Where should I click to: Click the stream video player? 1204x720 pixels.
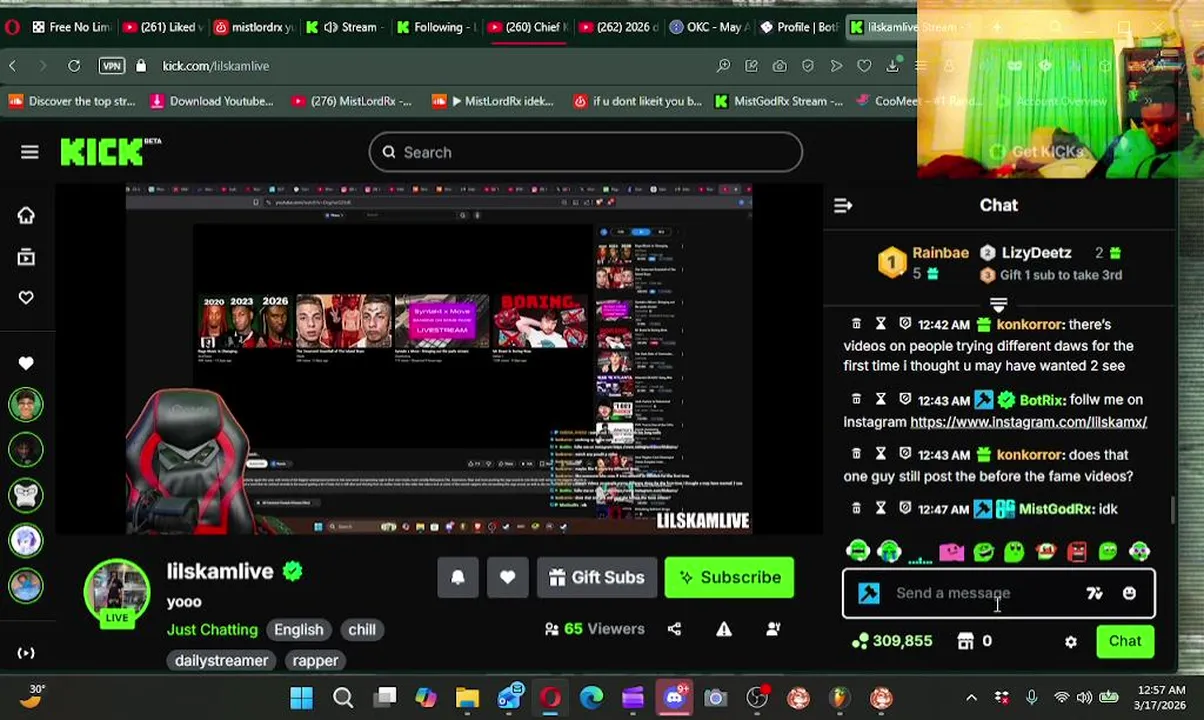click(x=438, y=359)
